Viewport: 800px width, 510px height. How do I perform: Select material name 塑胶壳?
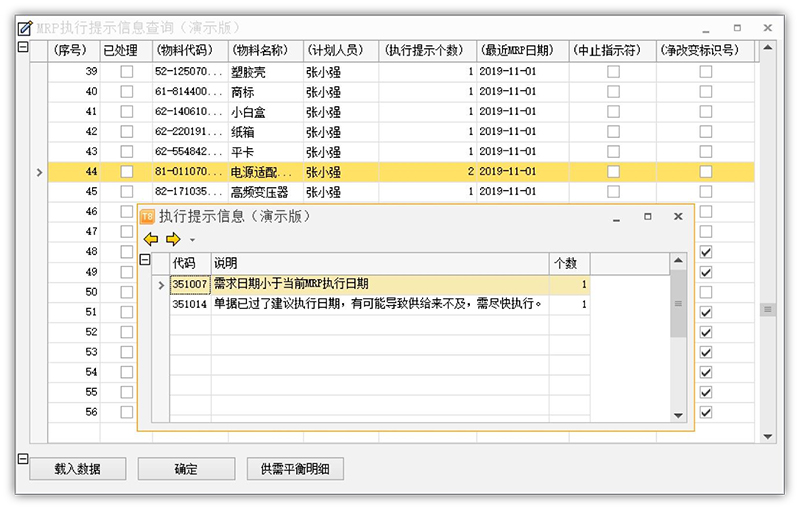coord(248,72)
